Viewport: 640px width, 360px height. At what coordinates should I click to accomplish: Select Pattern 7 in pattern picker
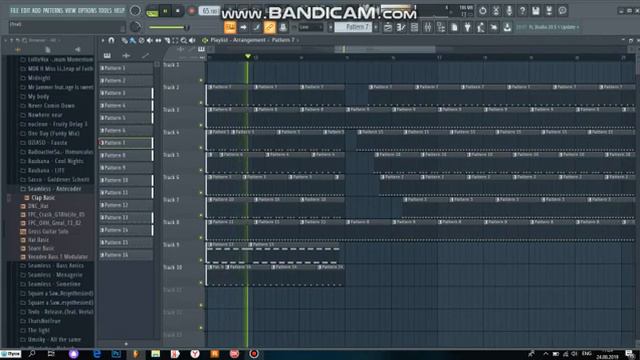coord(126,143)
